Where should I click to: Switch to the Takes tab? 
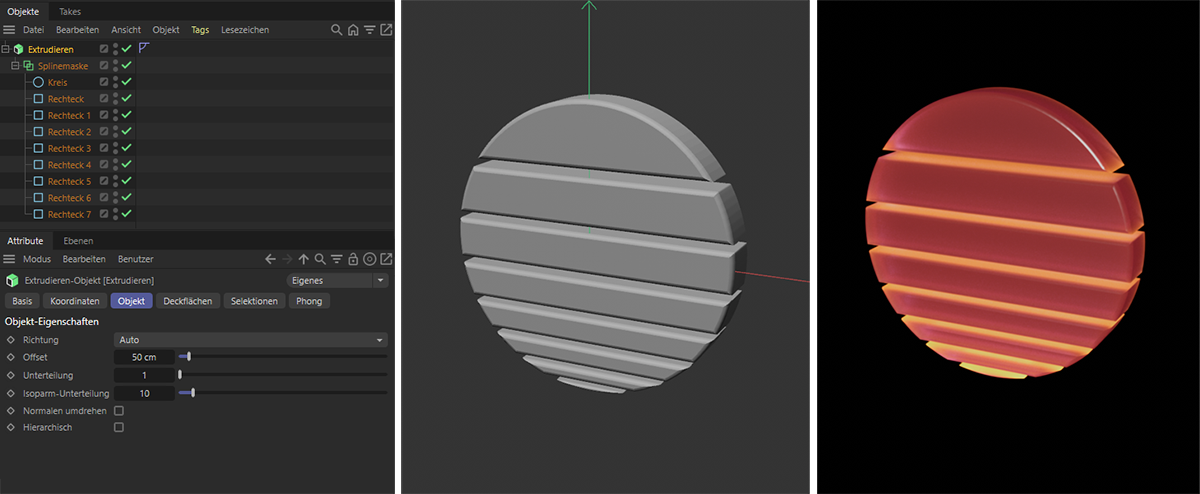tap(70, 11)
